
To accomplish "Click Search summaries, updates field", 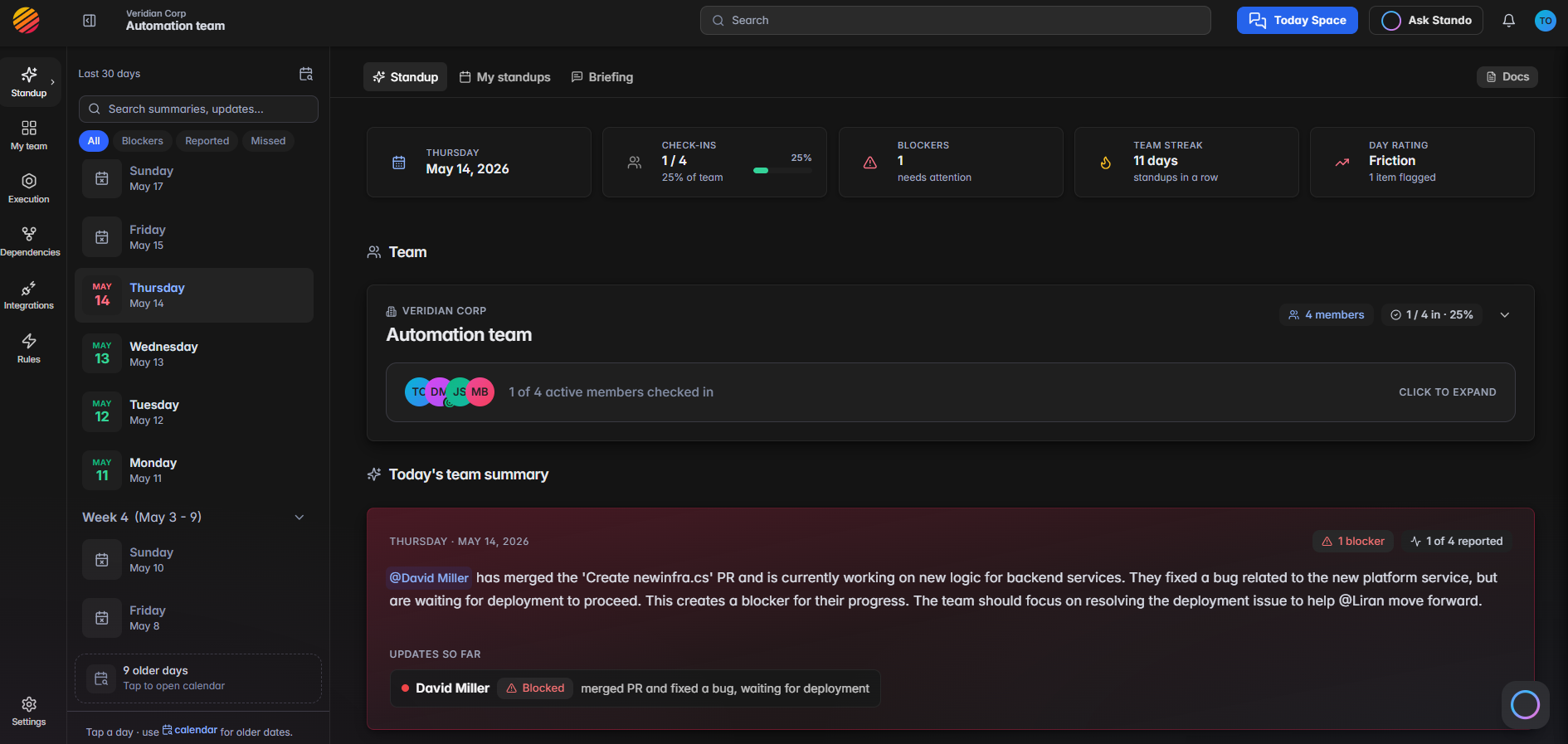I will [198, 109].
